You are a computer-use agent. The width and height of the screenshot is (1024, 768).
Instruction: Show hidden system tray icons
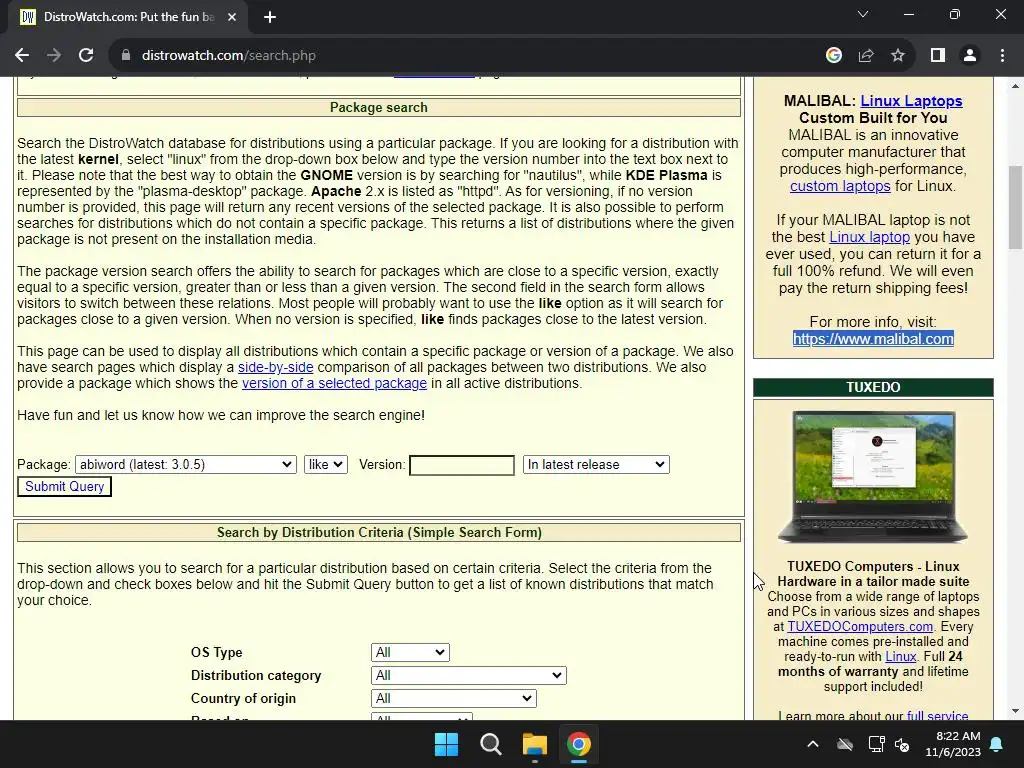coord(813,744)
